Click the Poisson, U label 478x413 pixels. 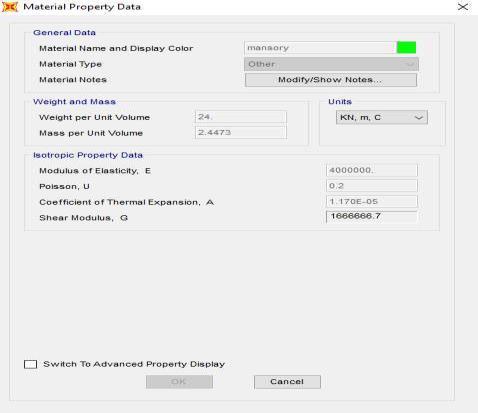click(64, 187)
